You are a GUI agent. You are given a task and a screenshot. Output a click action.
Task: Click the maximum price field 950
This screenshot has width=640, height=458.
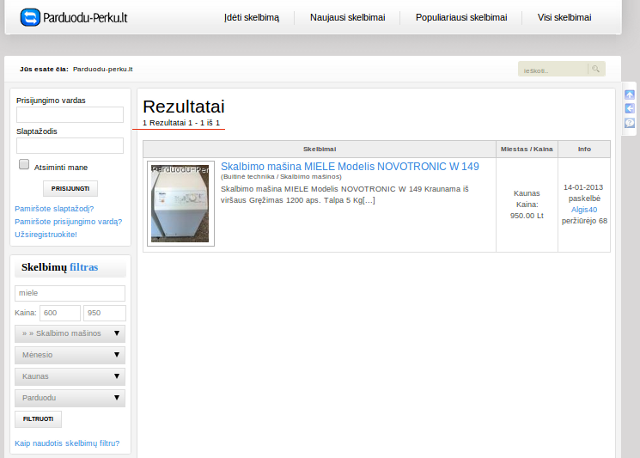click(104, 313)
